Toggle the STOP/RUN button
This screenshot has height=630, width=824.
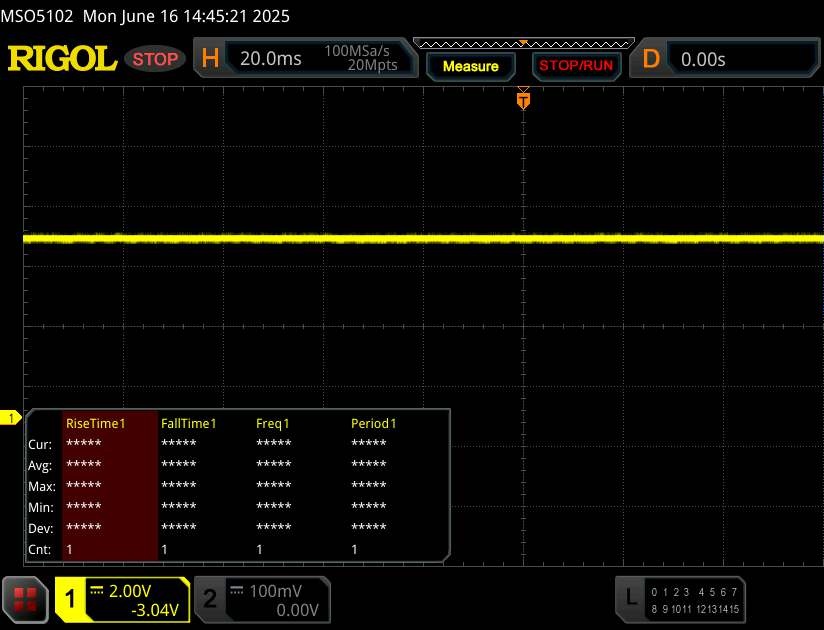pyautogui.click(x=576, y=66)
